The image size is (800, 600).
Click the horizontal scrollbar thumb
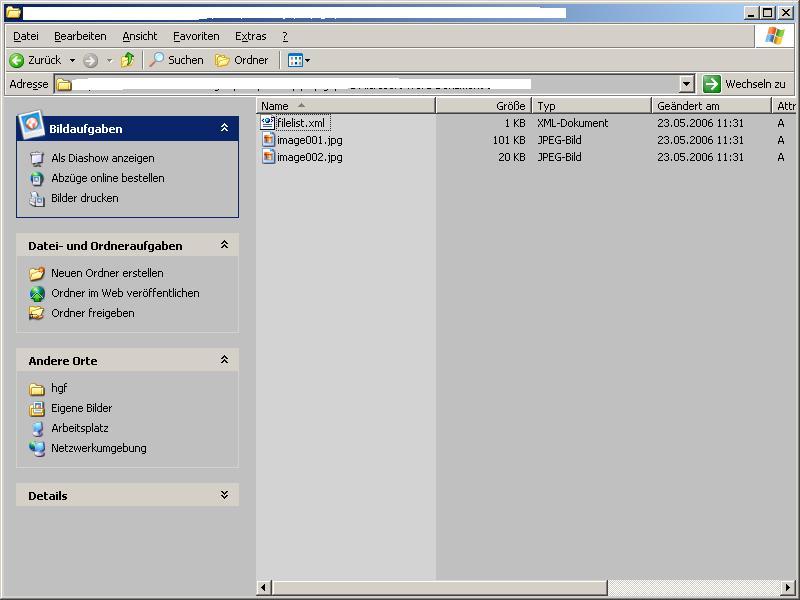point(440,587)
